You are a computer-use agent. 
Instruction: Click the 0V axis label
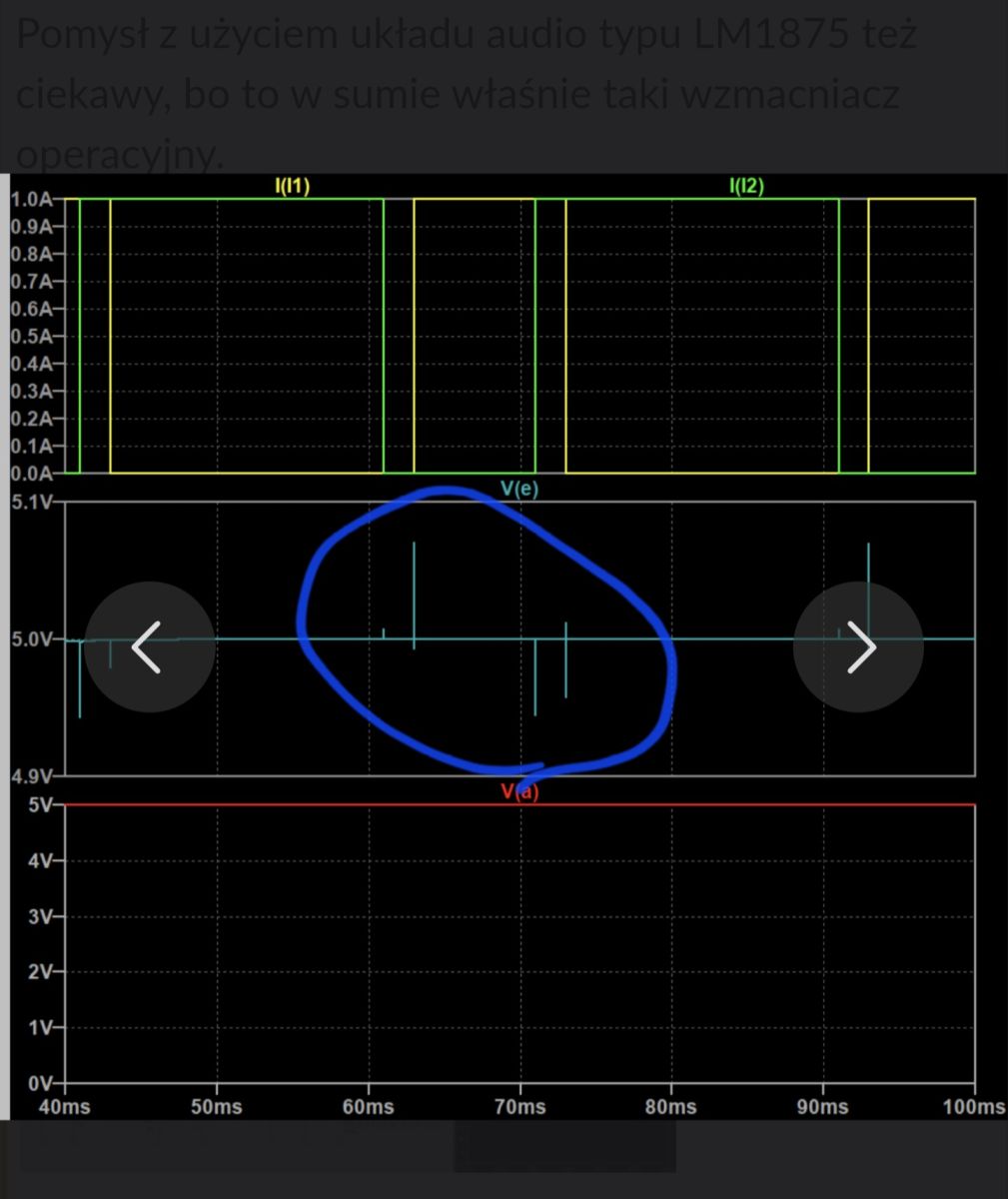click(x=39, y=1083)
